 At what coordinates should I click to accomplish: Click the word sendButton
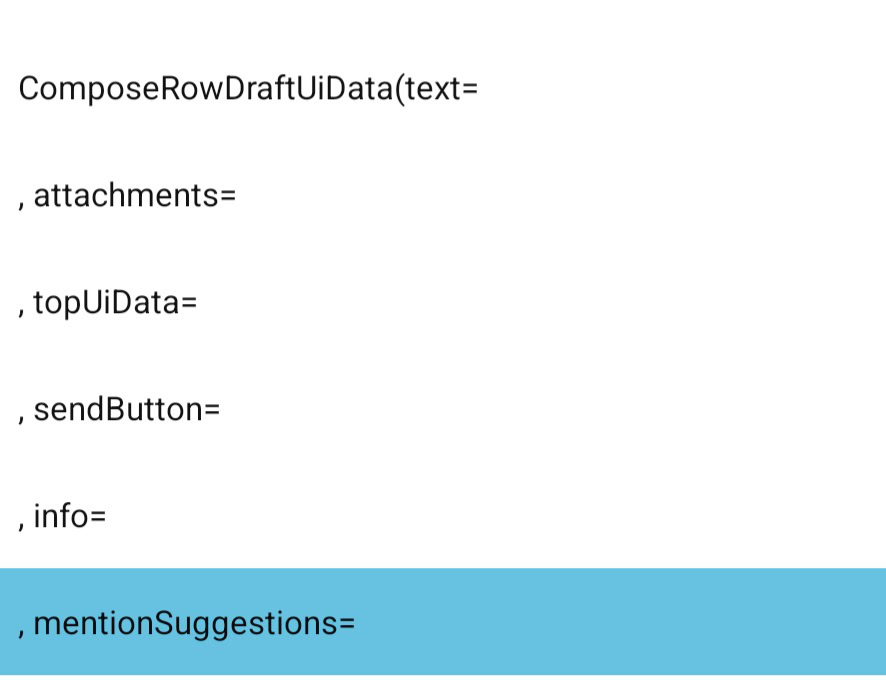tap(117, 409)
